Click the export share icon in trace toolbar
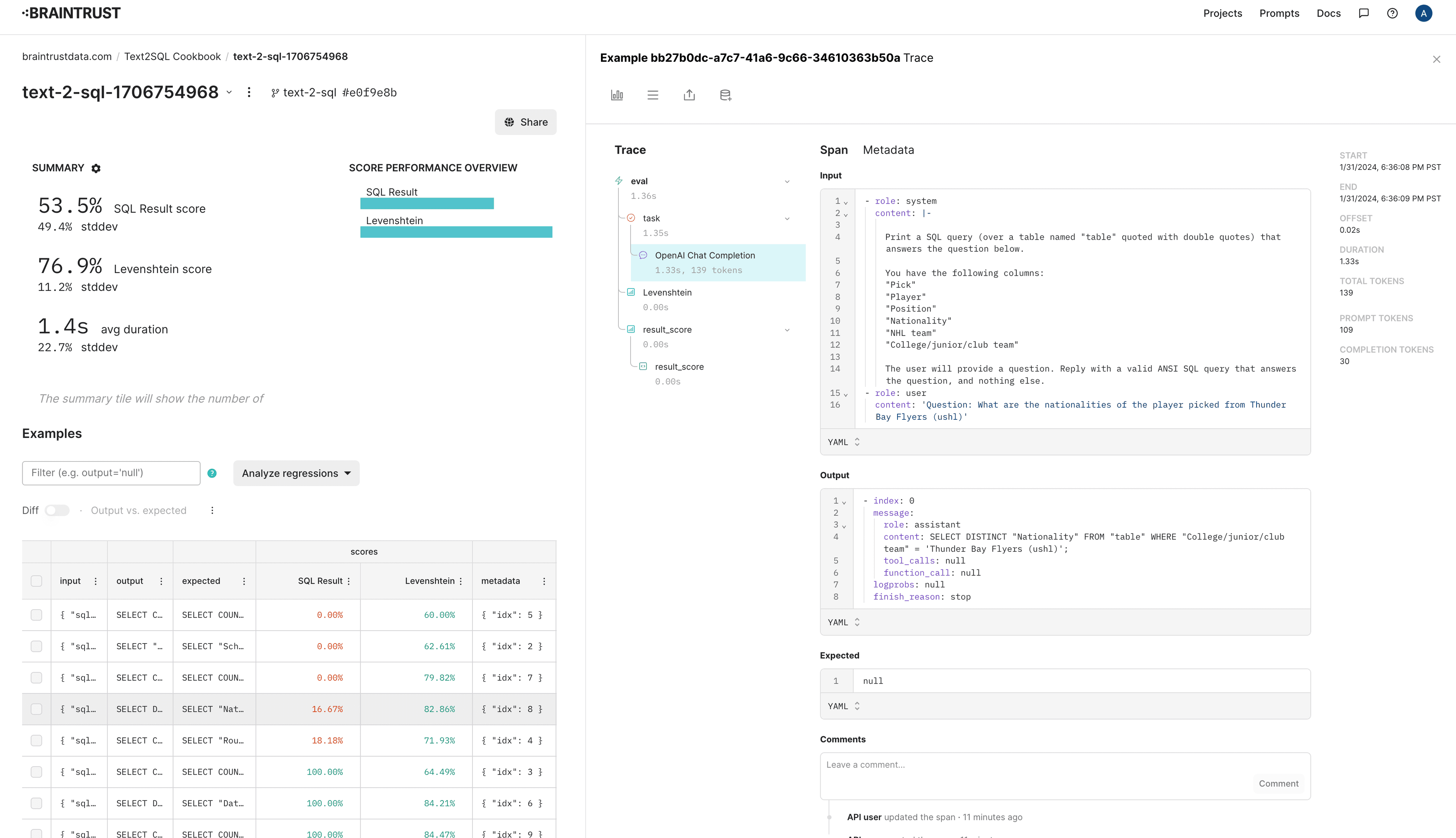This screenshot has width=1456, height=838. click(689, 95)
